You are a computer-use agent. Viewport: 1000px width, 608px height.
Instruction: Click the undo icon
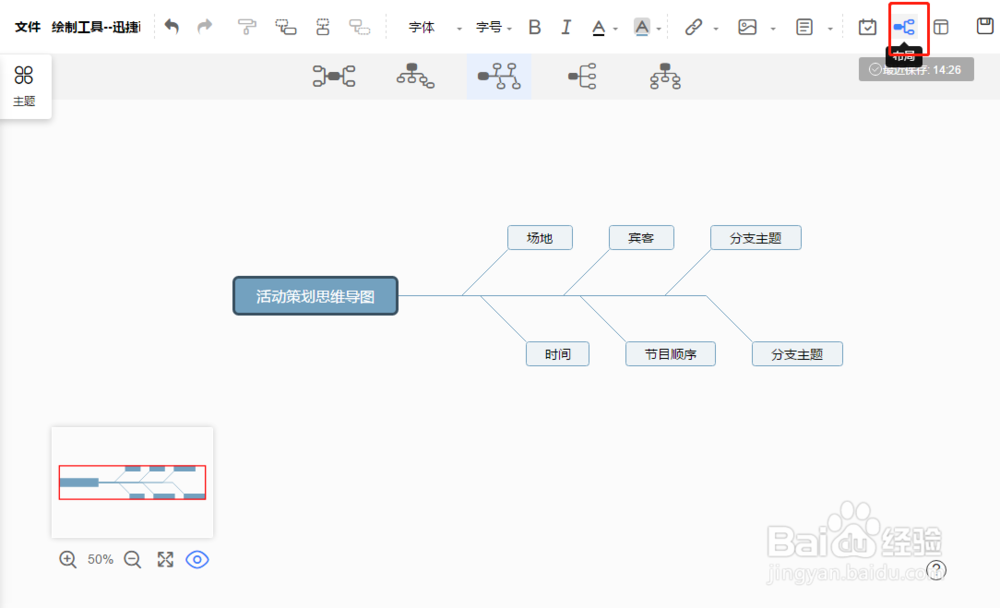coord(171,28)
